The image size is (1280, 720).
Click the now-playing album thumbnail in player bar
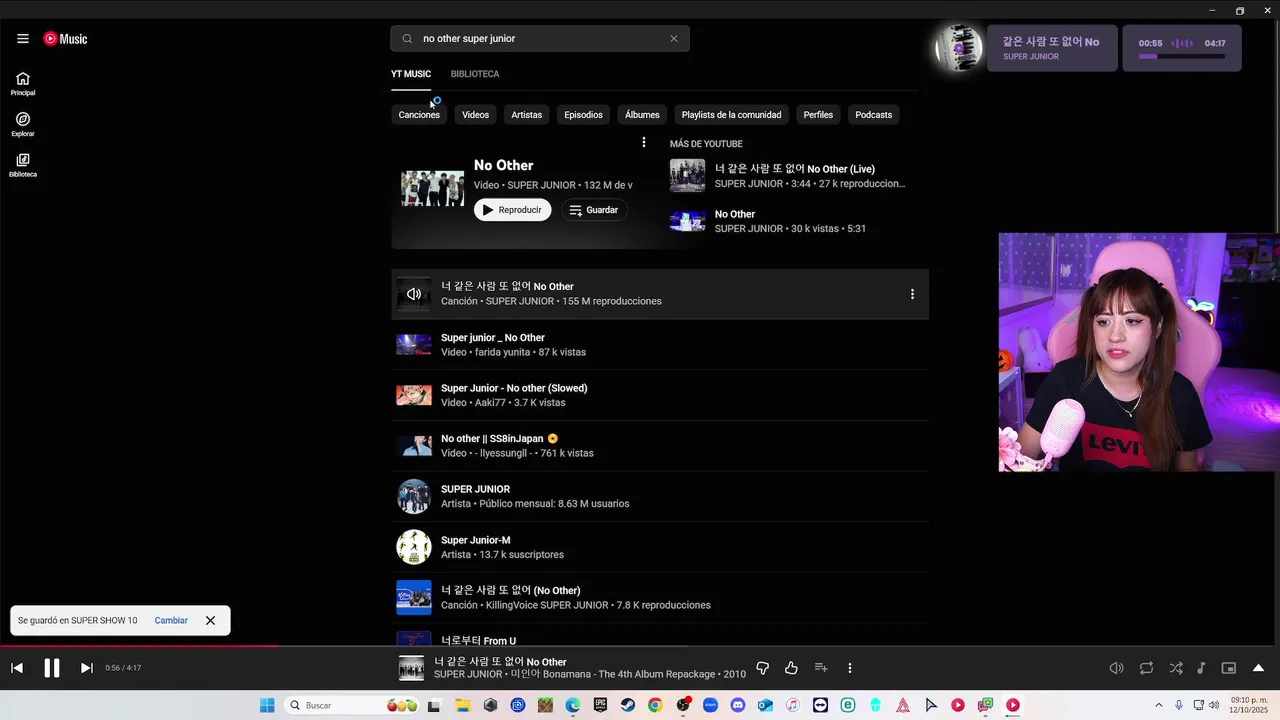pyautogui.click(x=411, y=668)
